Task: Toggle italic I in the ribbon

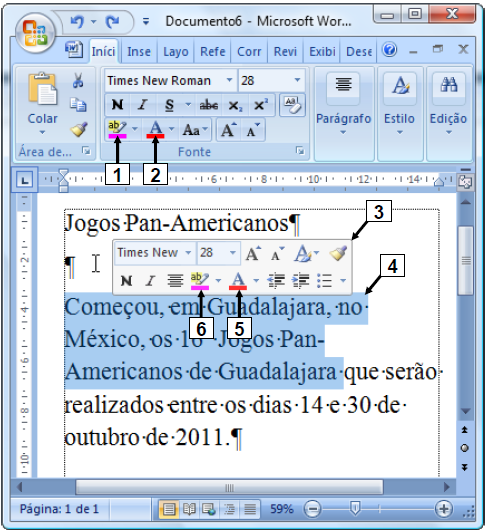Action: click(143, 105)
